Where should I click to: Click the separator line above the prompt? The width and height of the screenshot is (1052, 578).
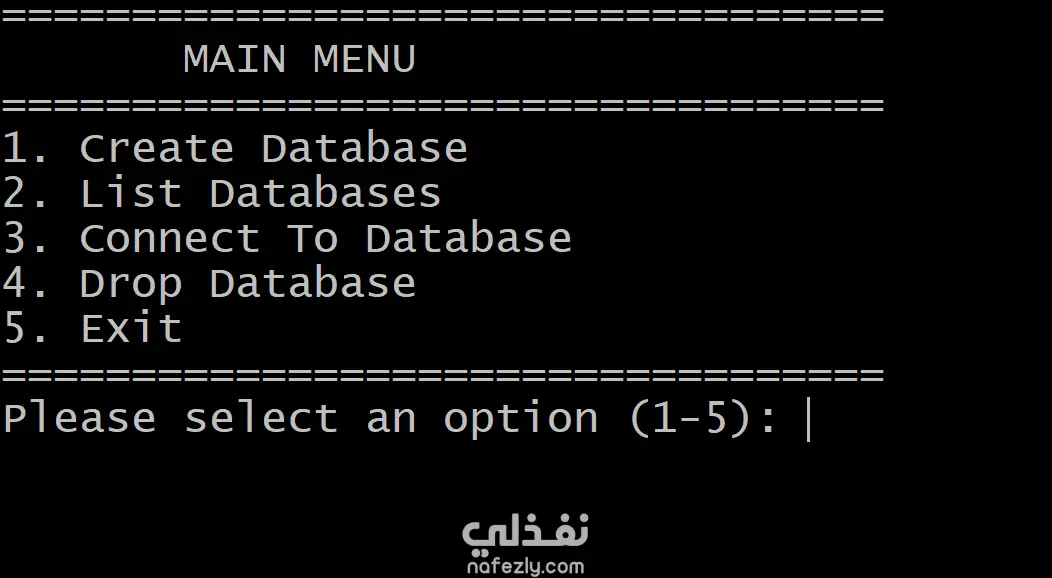(442, 375)
